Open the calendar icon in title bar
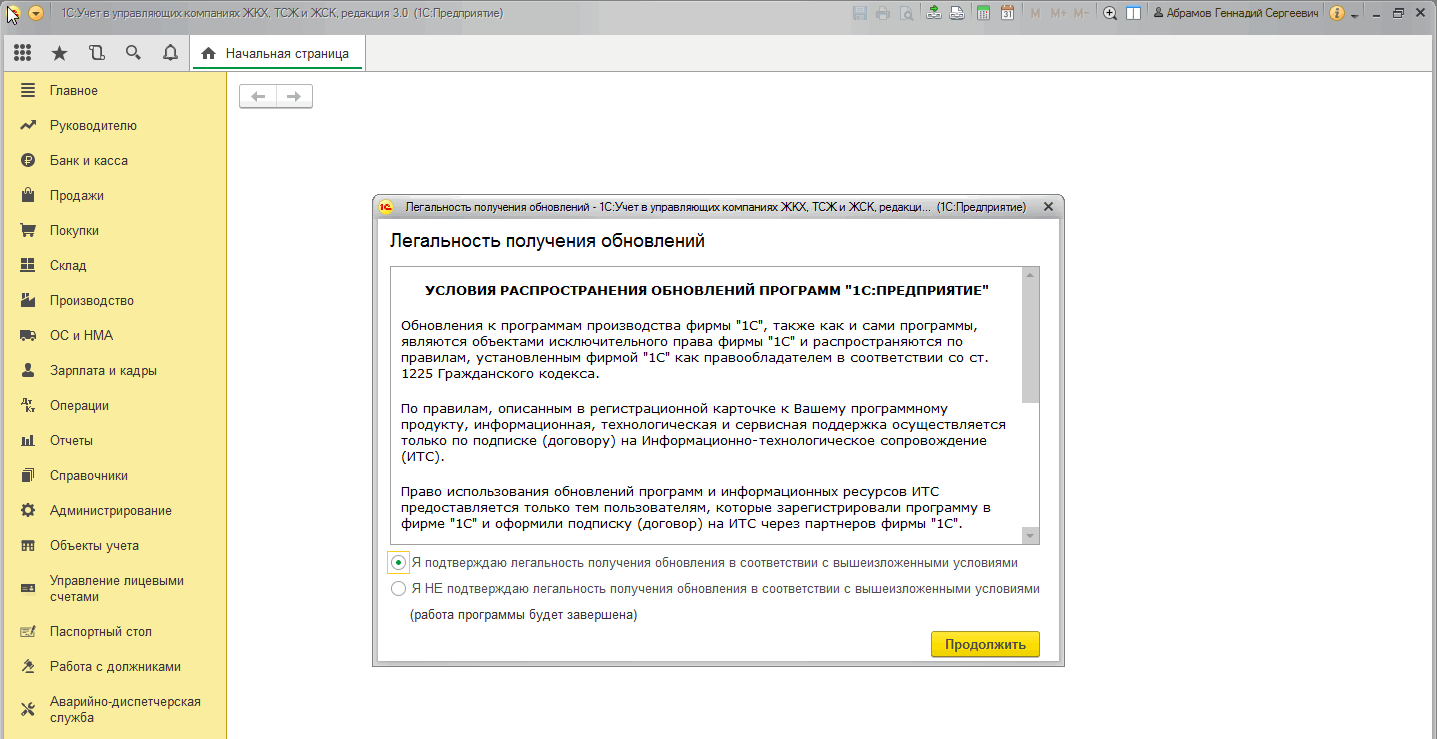Viewport: 1437px width, 739px height. 1007,13
